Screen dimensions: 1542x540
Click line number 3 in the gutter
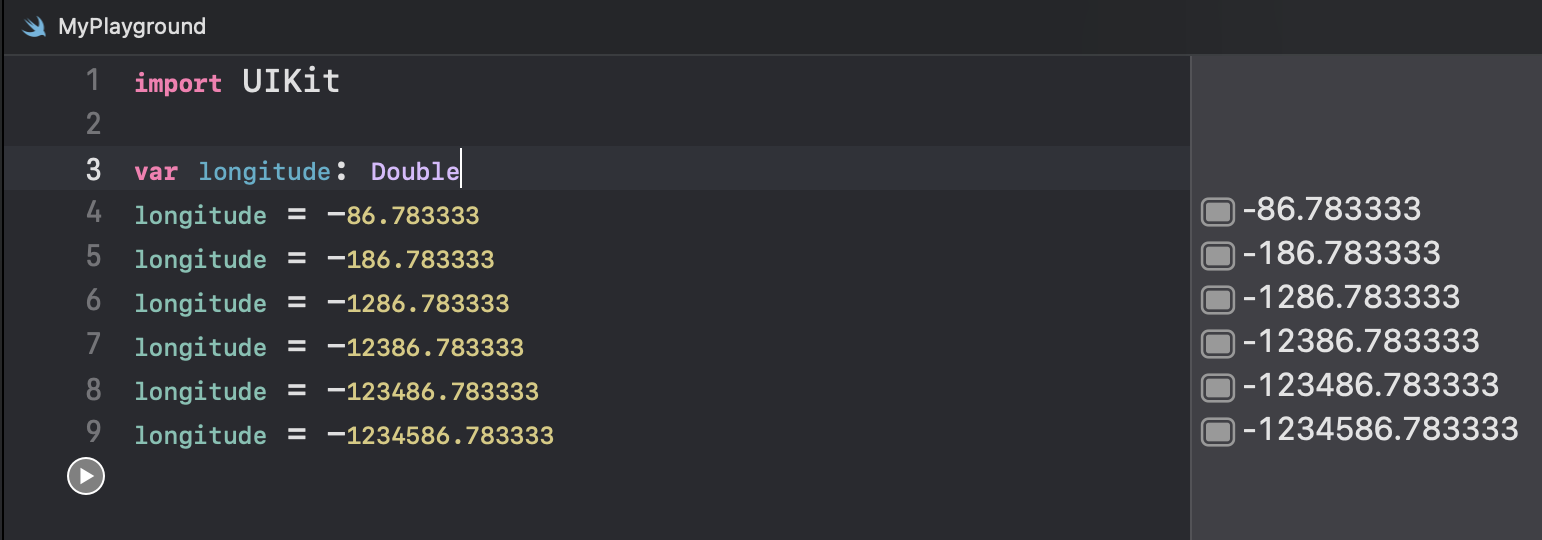tap(93, 170)
